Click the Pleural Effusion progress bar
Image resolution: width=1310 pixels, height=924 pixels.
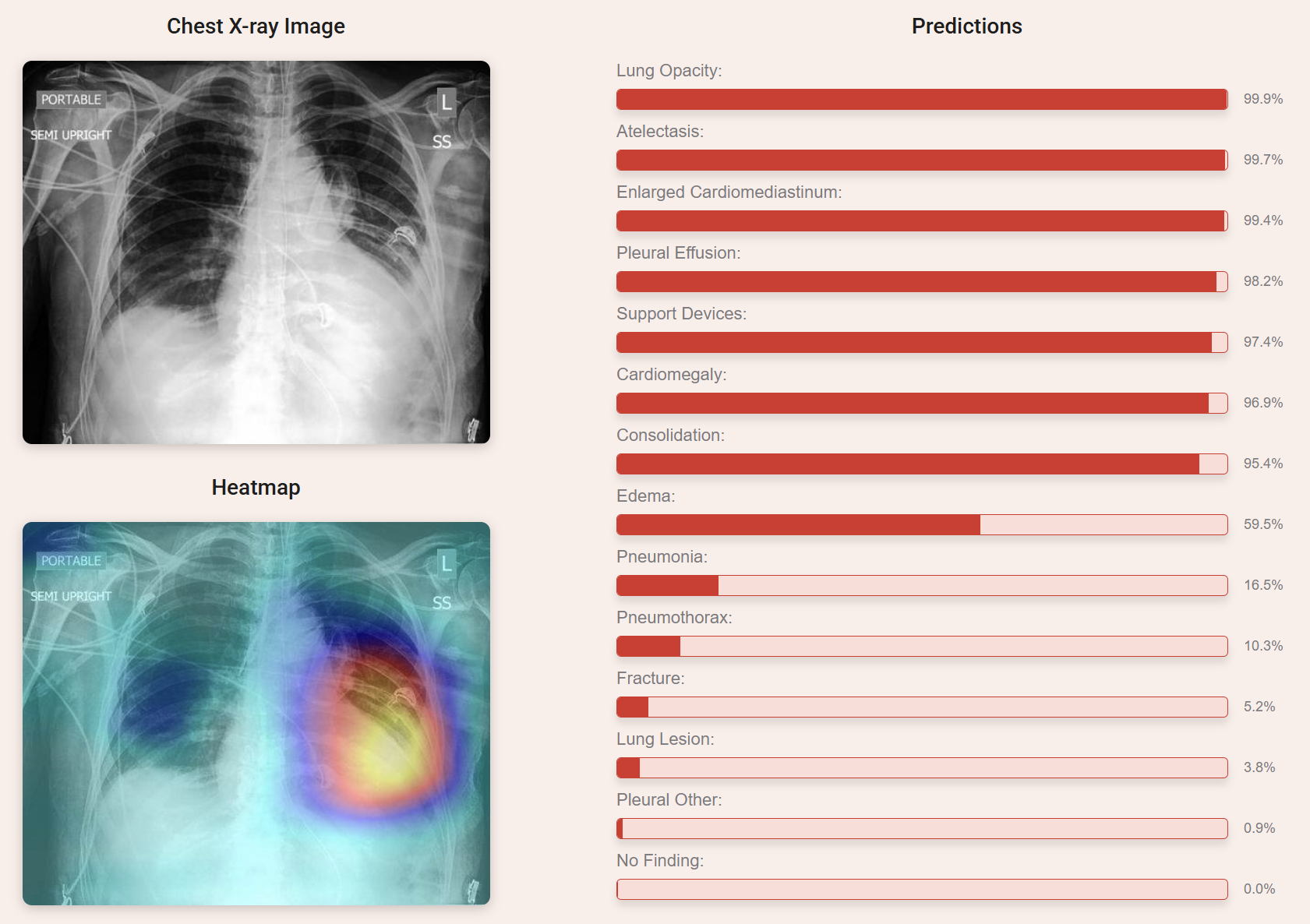click(x=922, y=281)
